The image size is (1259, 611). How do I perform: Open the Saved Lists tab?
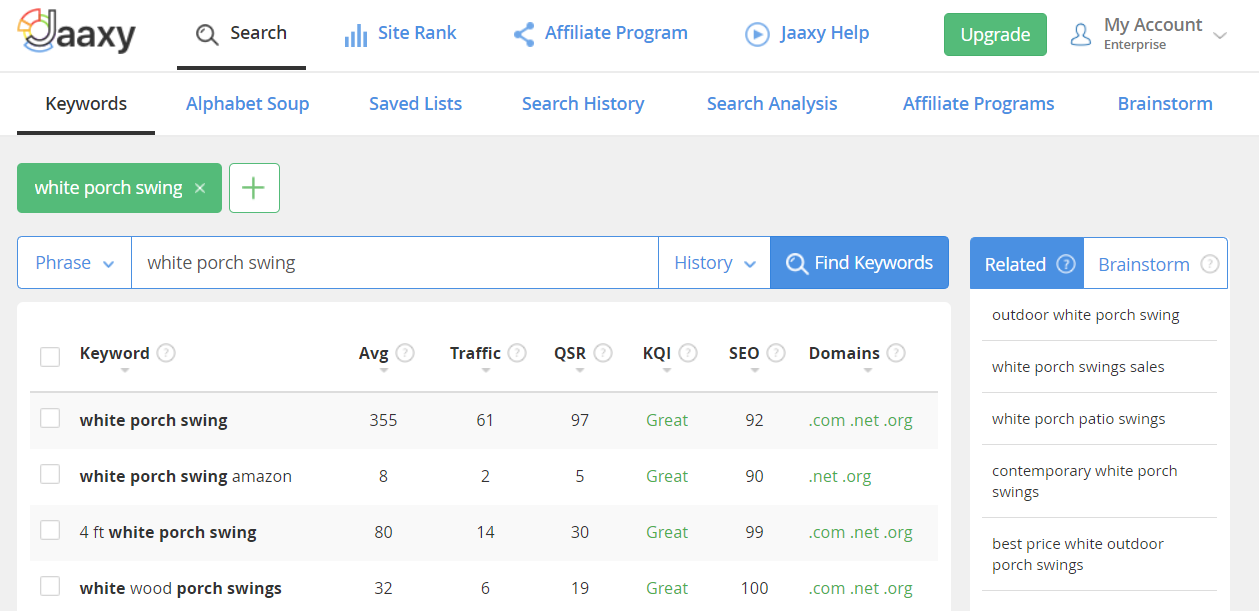pos(415,104)
